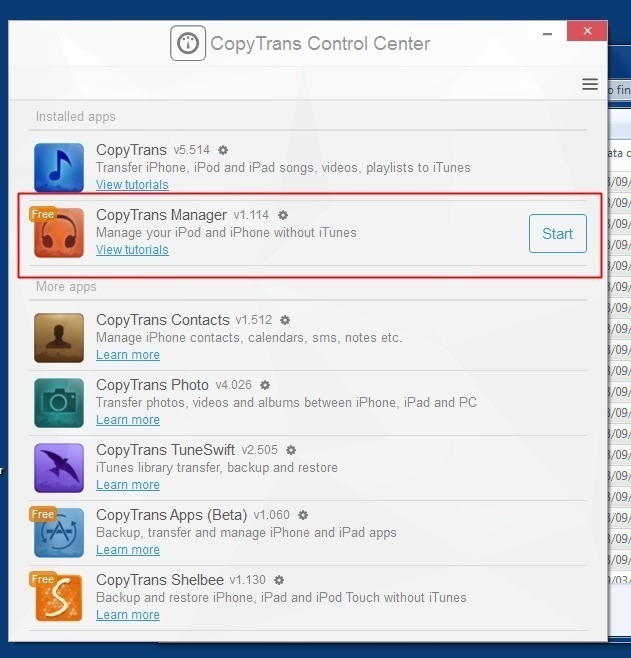631x658 pixels.
Task: View tutorials for CopyTrans Manager
Action: 132,250
